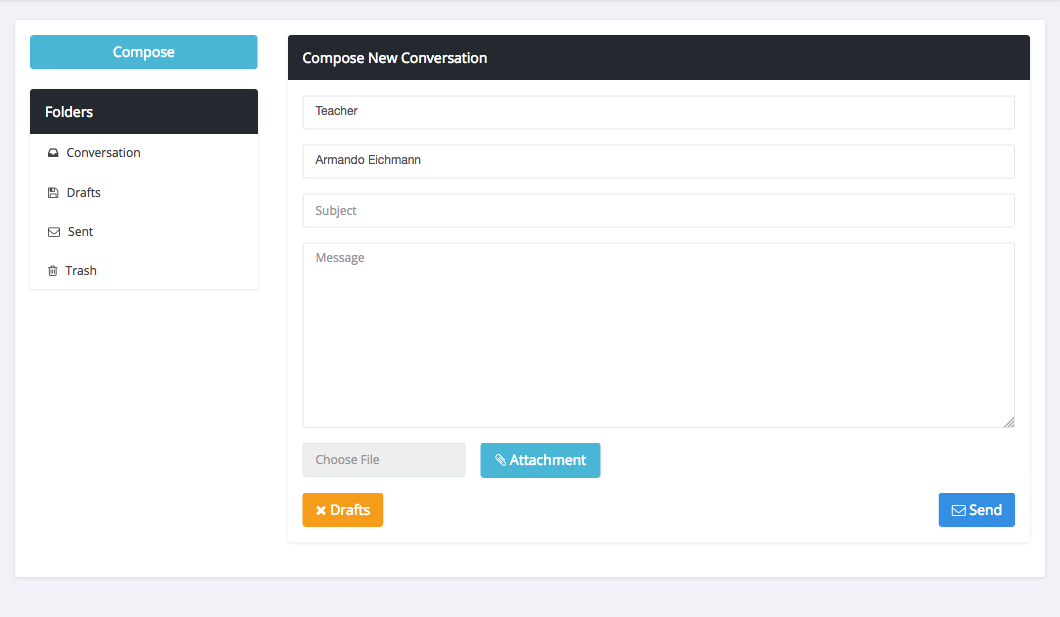This screenshot has width=1060, height=617.
Task: Save message with orange Drafts button
Action: (343, 510)
